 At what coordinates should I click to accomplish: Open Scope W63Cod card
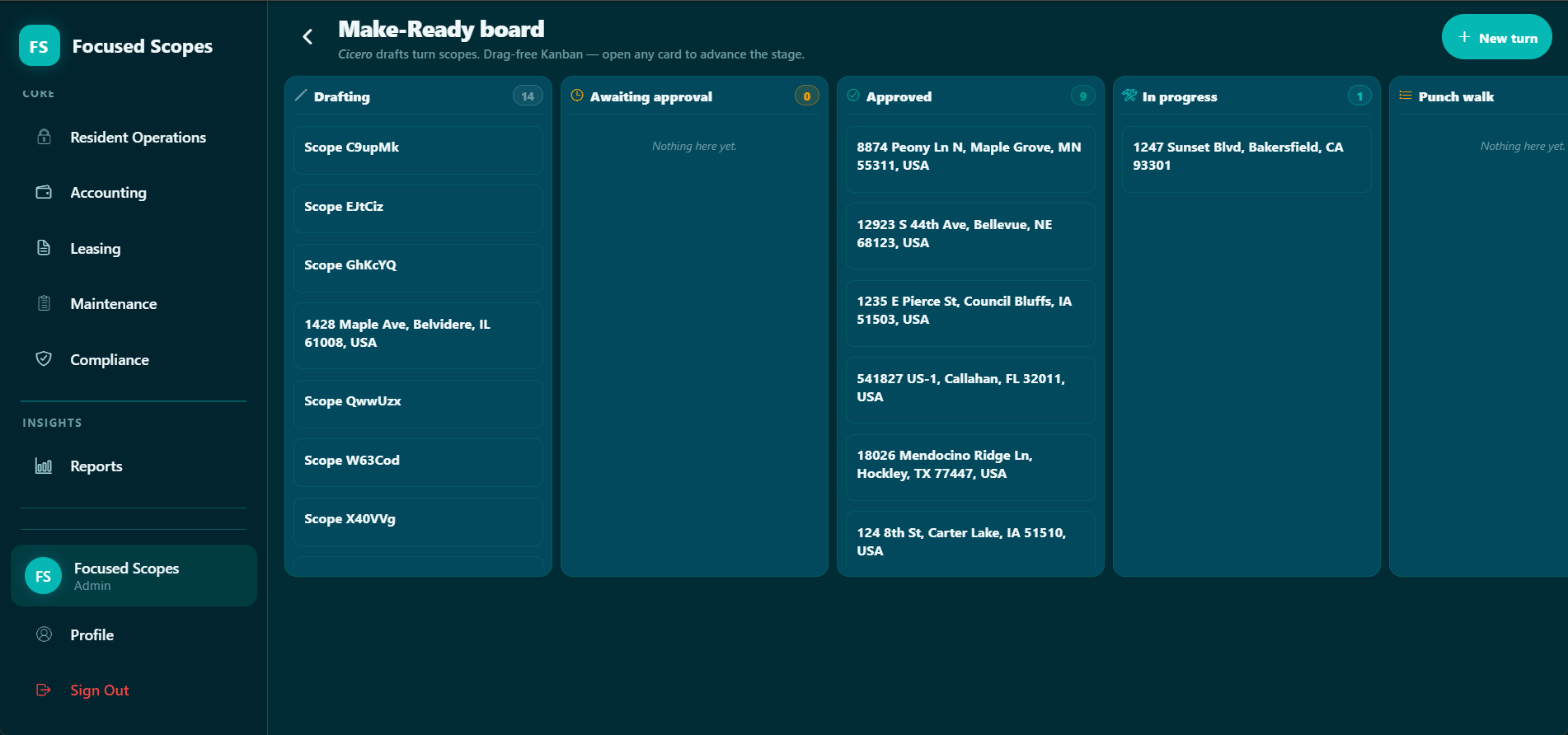[418, 462]
